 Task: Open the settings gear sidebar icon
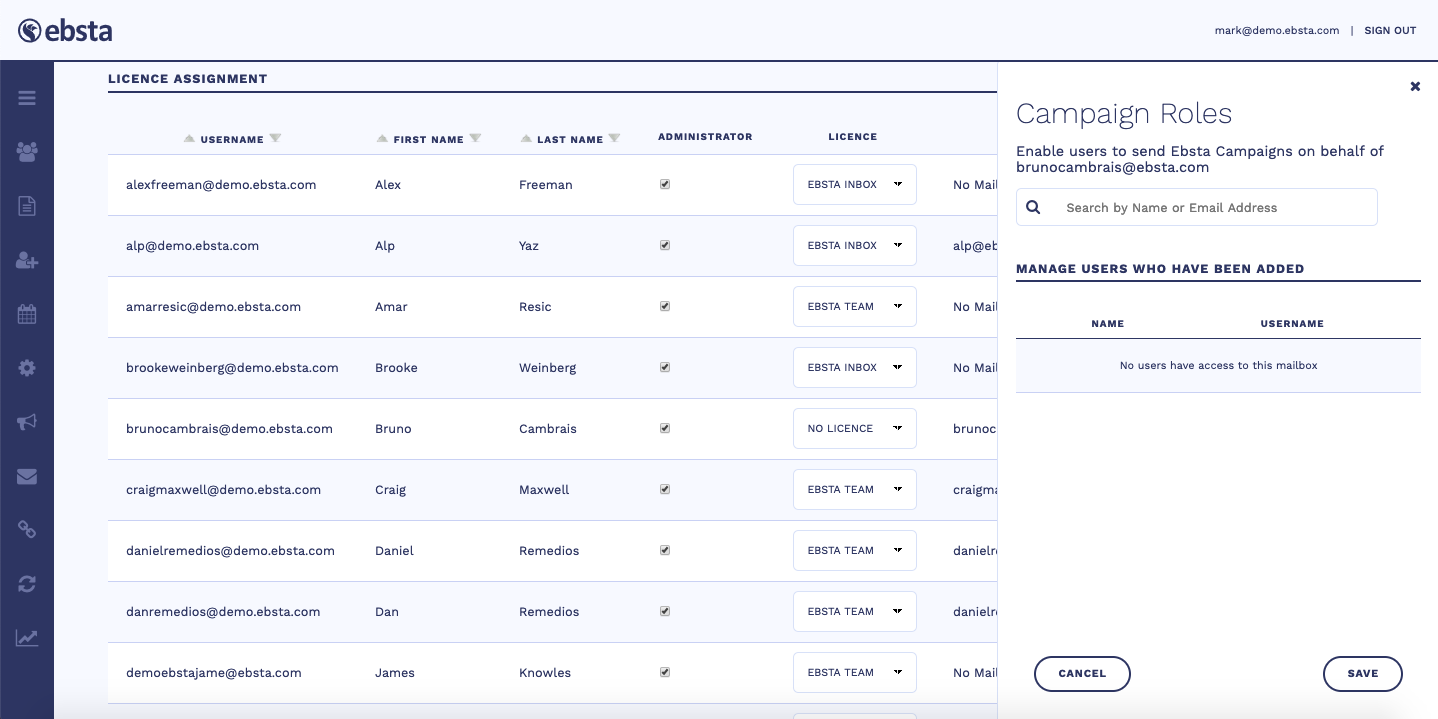[27, 368]
